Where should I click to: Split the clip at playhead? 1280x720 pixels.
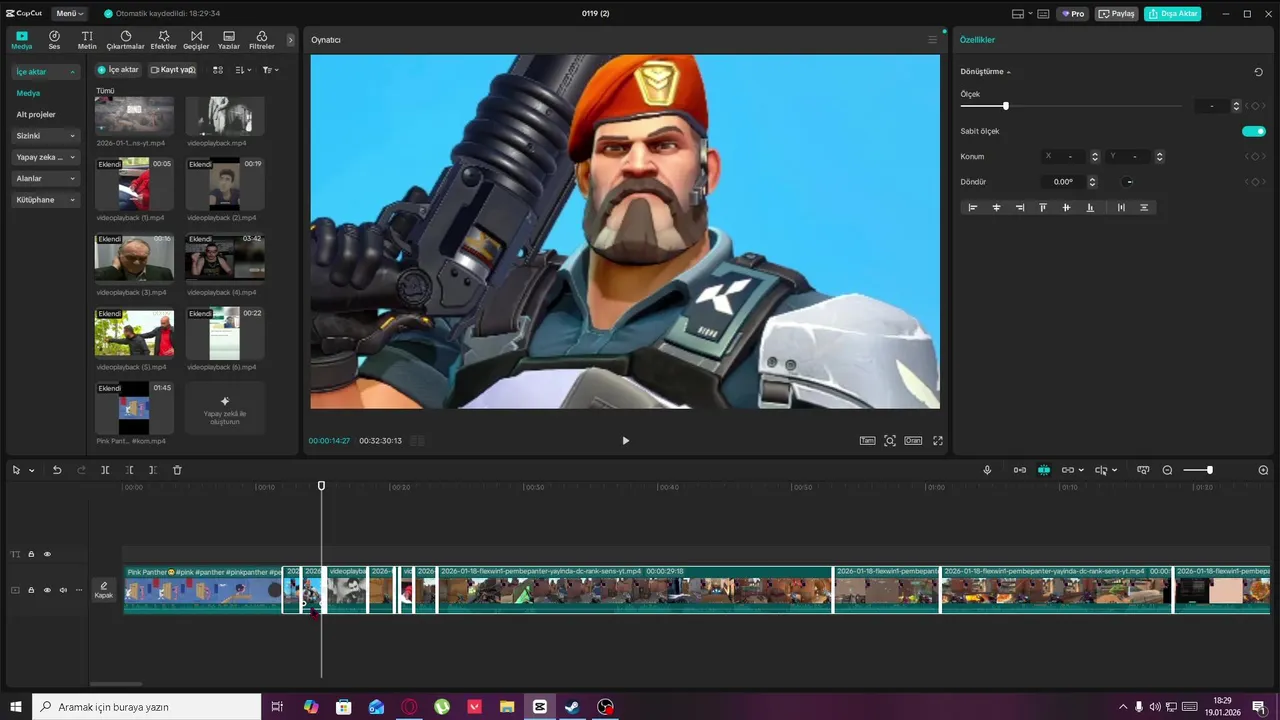tap(105, 470)
